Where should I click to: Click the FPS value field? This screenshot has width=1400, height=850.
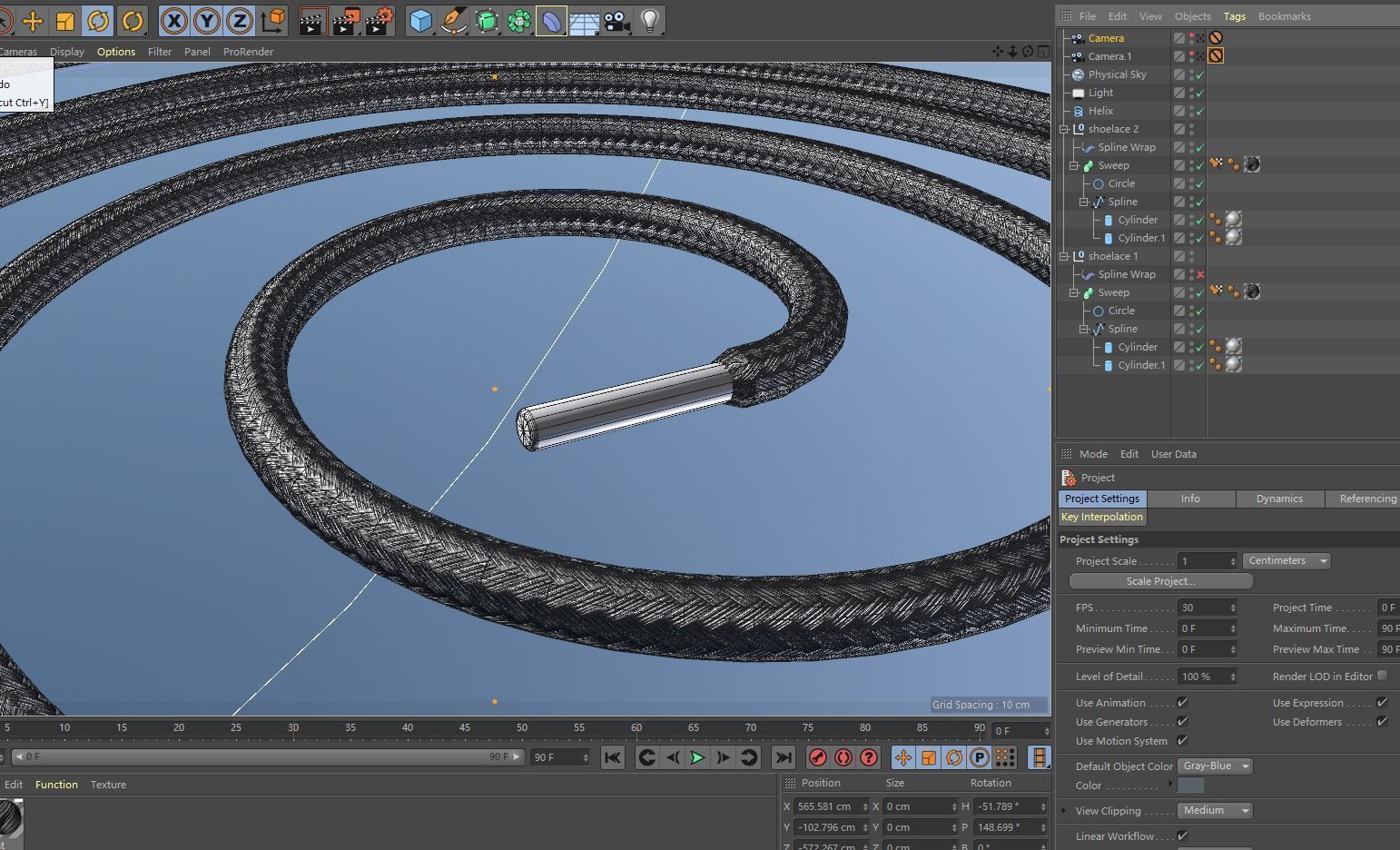click(x=1207, y=608)
